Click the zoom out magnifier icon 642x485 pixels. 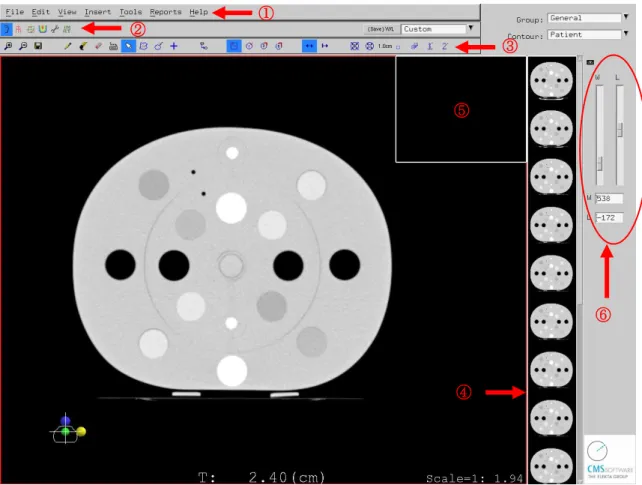point(23,46)
